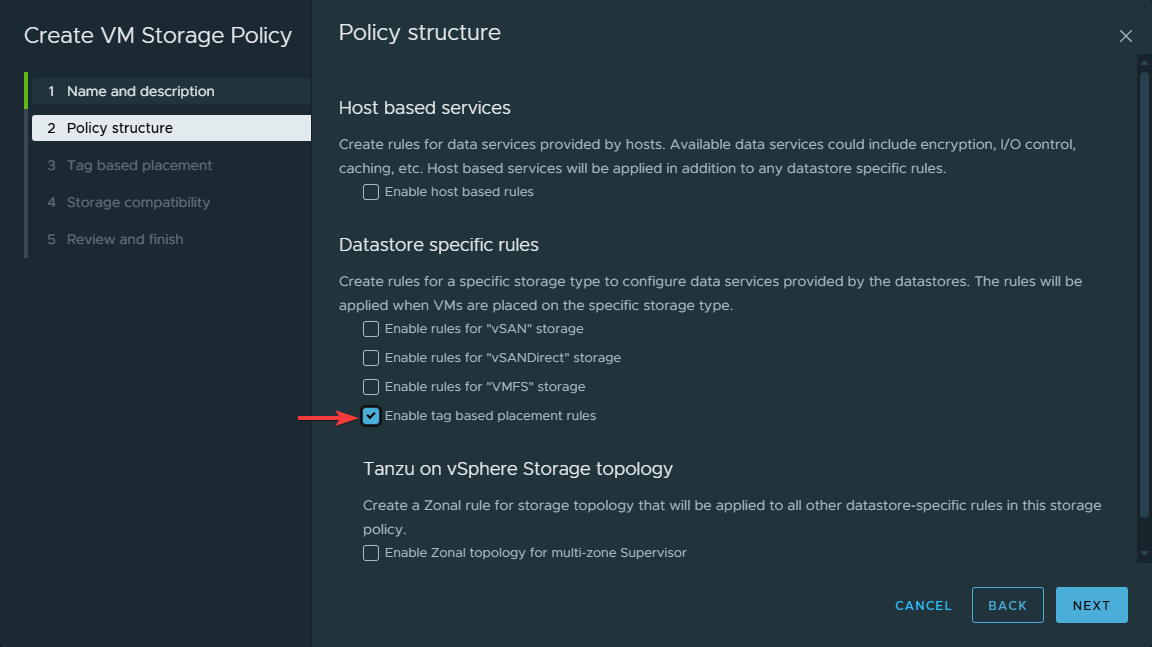The image size is (1152, 647).
Task: Click the scrollbar down arrow
Action: (1144, 554)
